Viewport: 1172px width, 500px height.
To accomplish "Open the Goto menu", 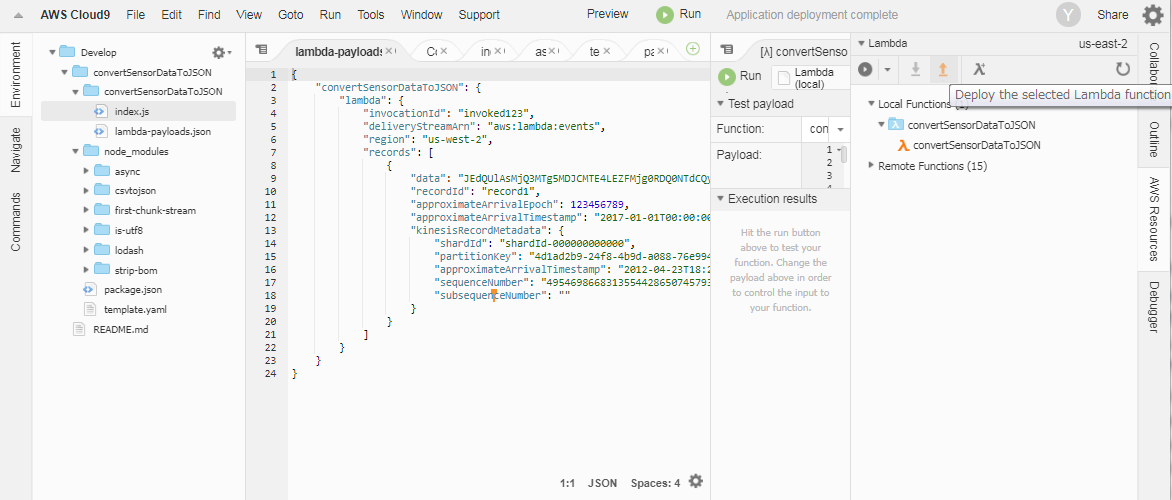I will click(290, 15).
